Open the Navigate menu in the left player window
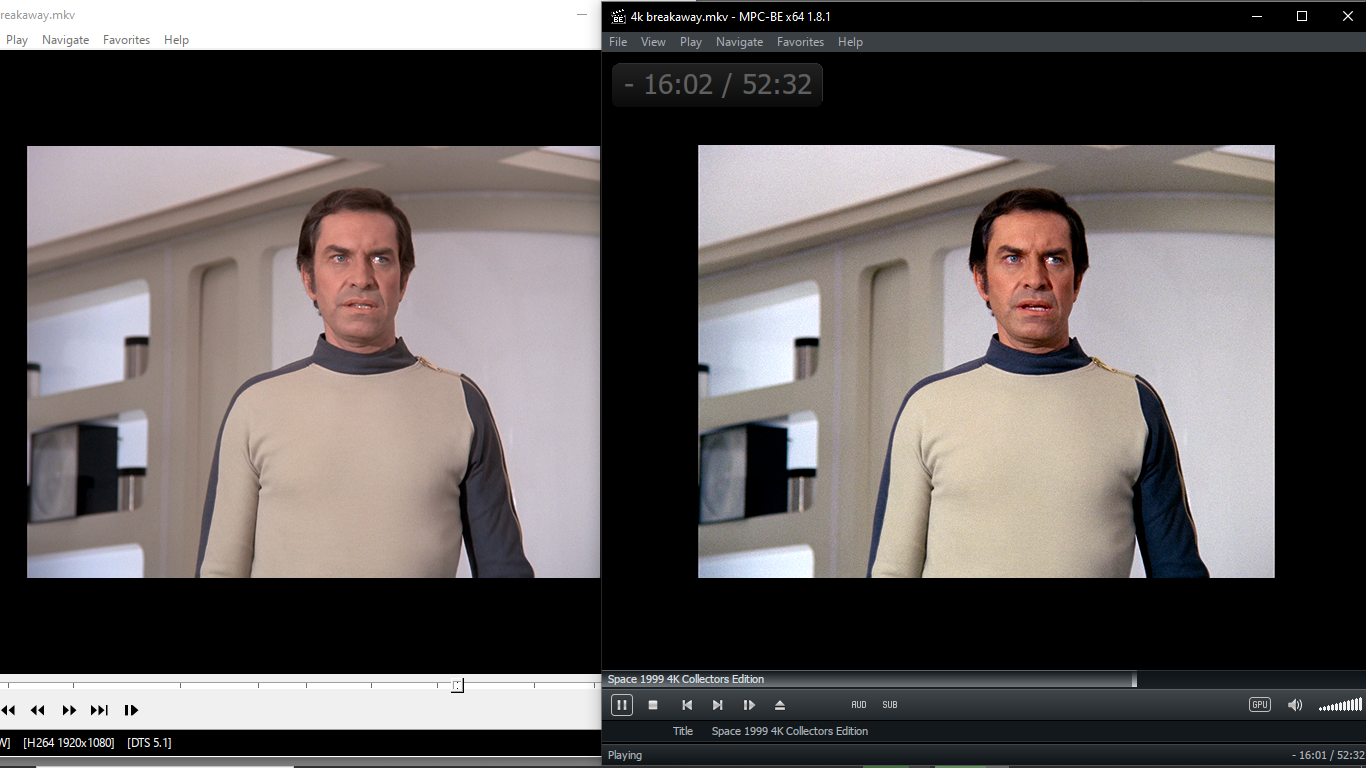Image resolution: width=1366 pixels, height=768 pixels. (65, 40)
